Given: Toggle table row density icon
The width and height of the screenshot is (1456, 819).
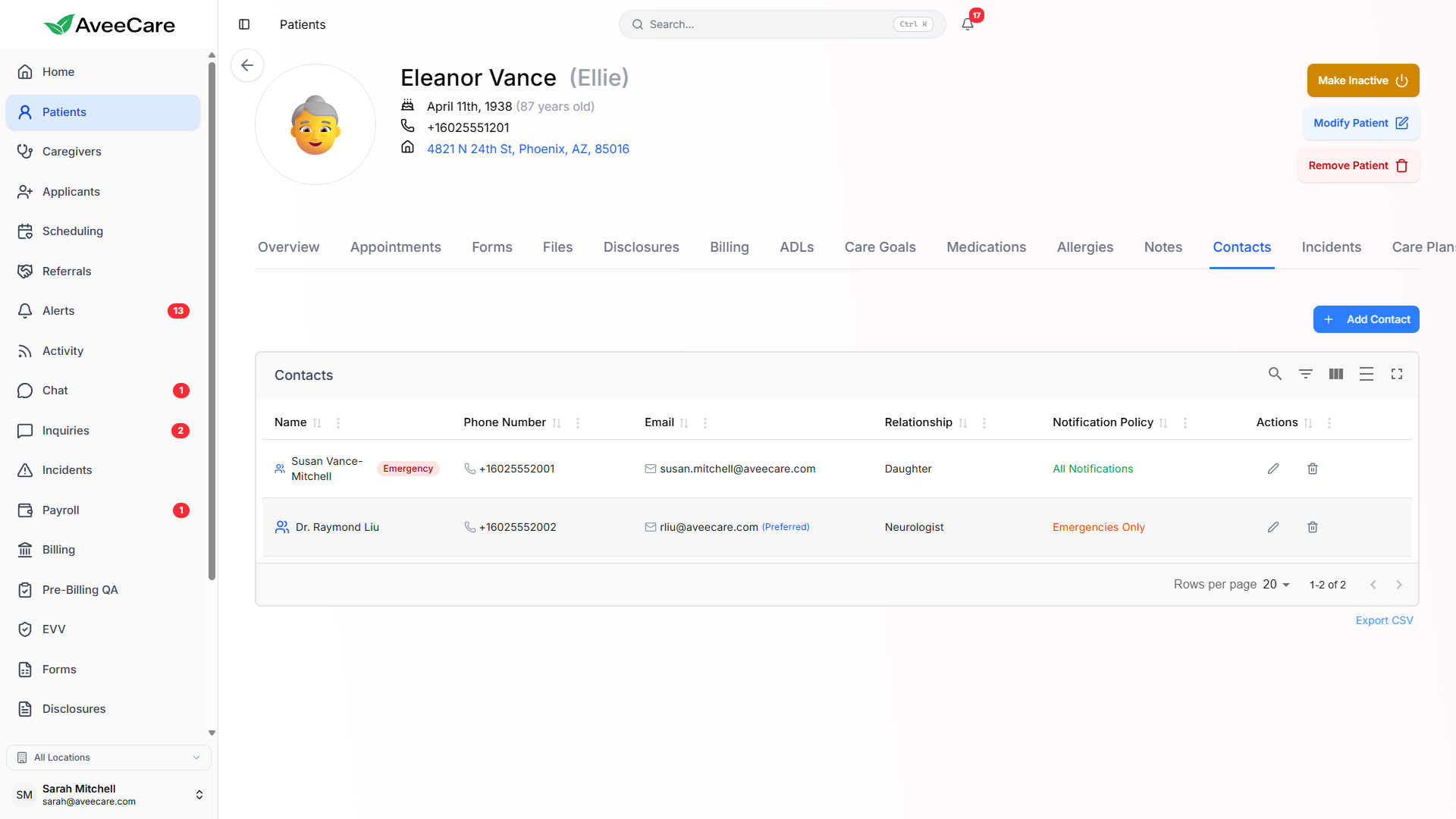Looking at the screenshot, I should tap(1366, 374).
